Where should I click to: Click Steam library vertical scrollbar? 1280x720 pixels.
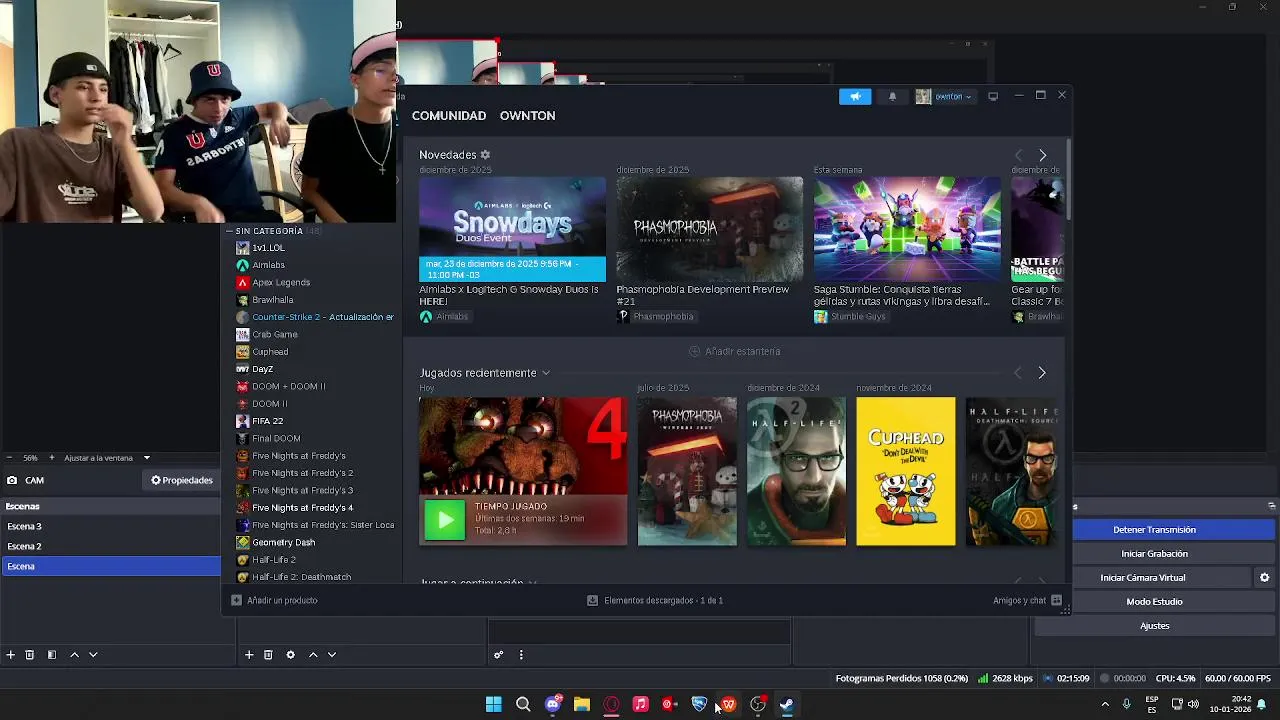point(1068,180)
